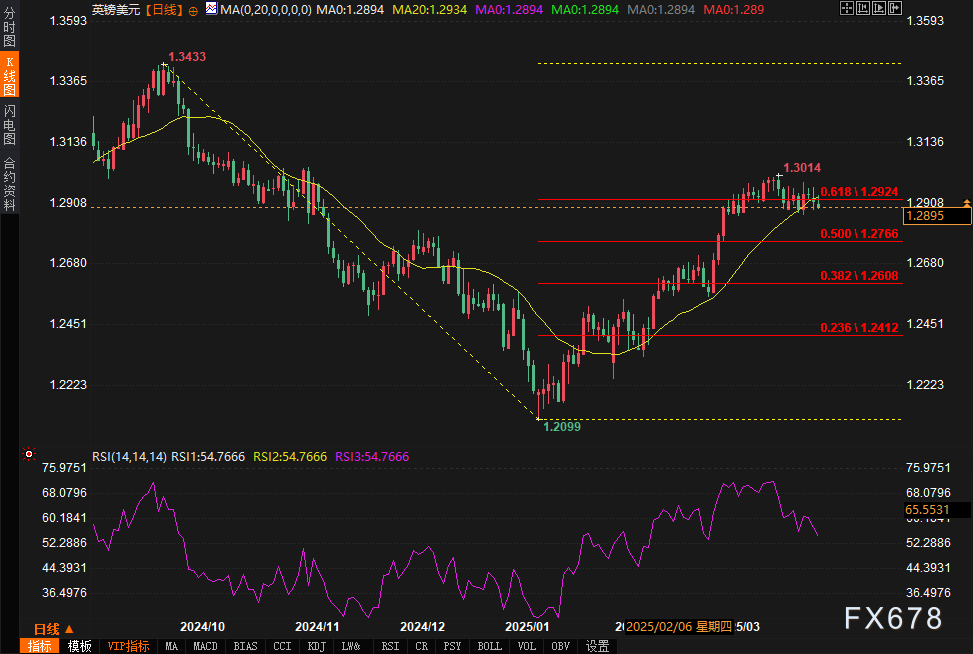
Task: Click the RSI(14,14,14) parameter label
Action: (129, 456)
